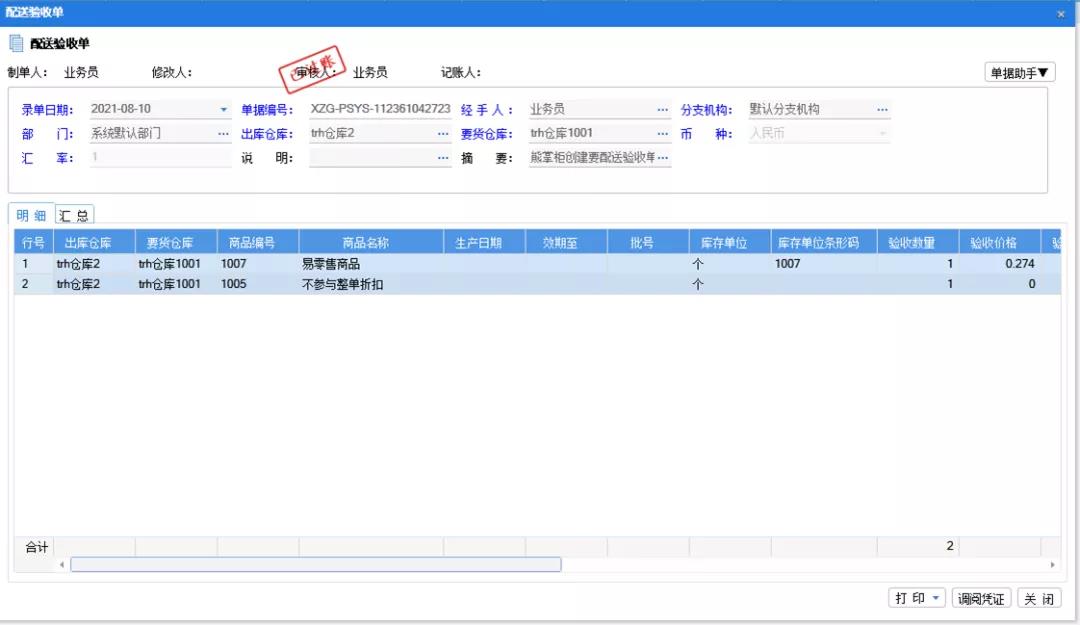Open the 经手人 ellipsis lookup button
Image resolution: width=1080 pixels, height=625 pixels.
click(x=662, y=110)
